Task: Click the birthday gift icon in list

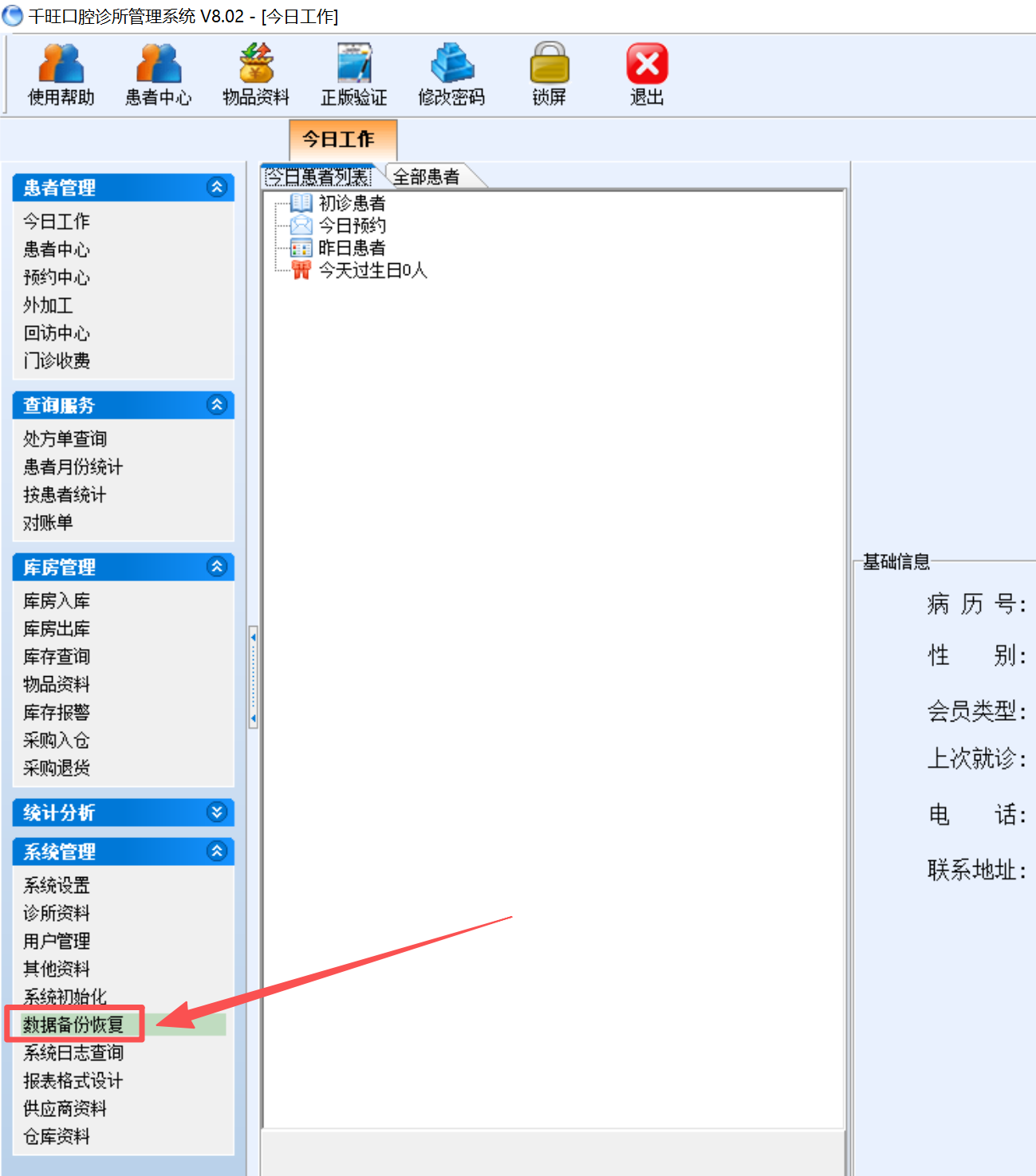Action: 301,270
